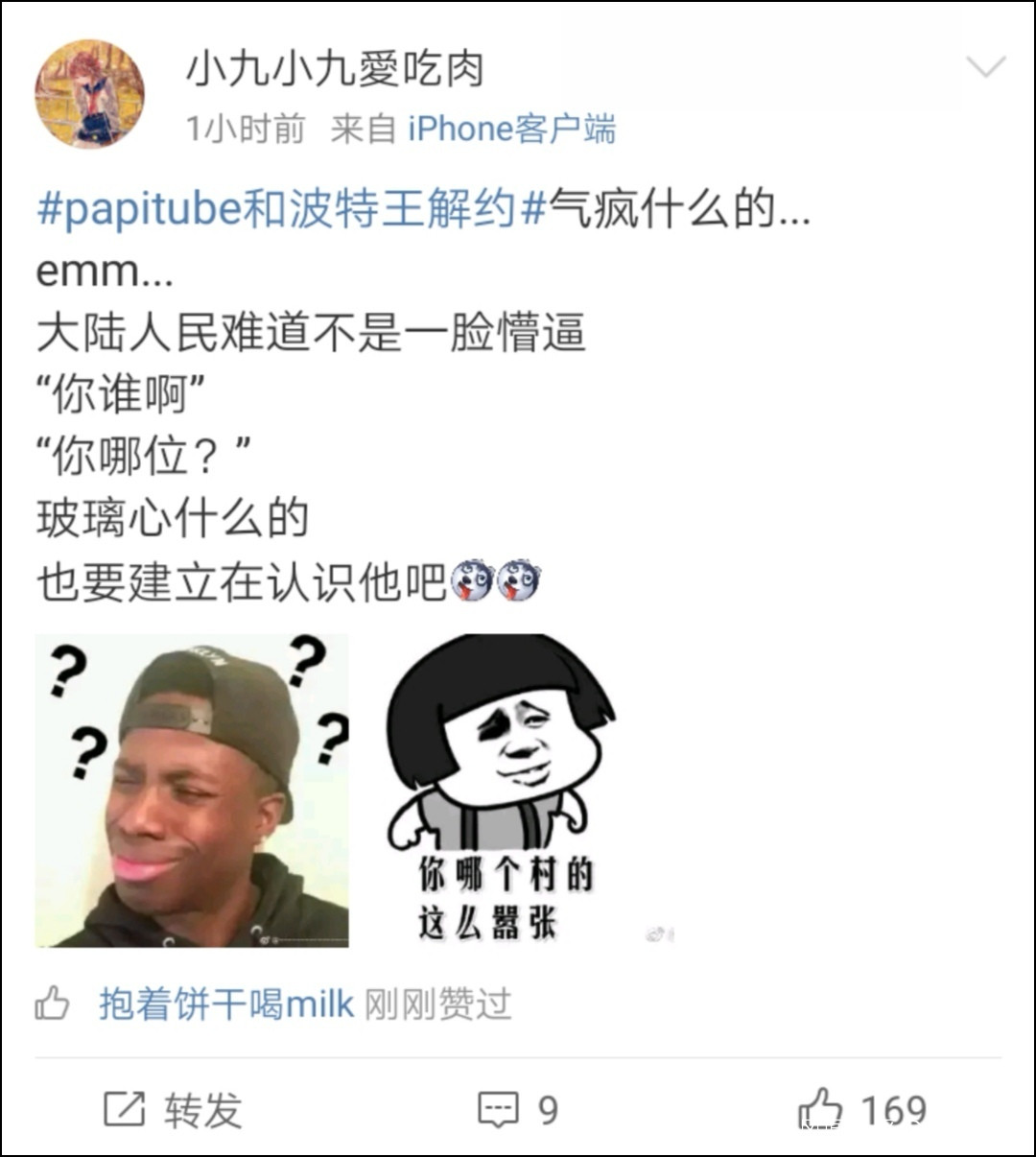Click the watermark on meme image
Screen dimensions: 1036x1157
pos(660,933)
